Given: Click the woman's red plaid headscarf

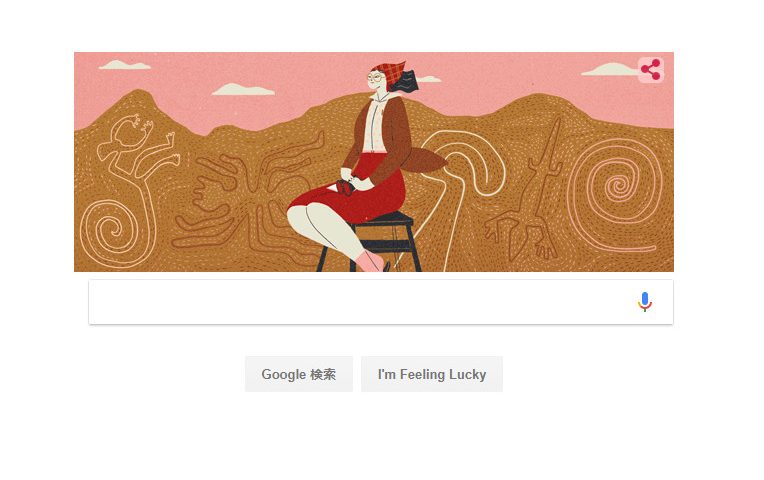Looking at the screenshot, I should [390, 72].
